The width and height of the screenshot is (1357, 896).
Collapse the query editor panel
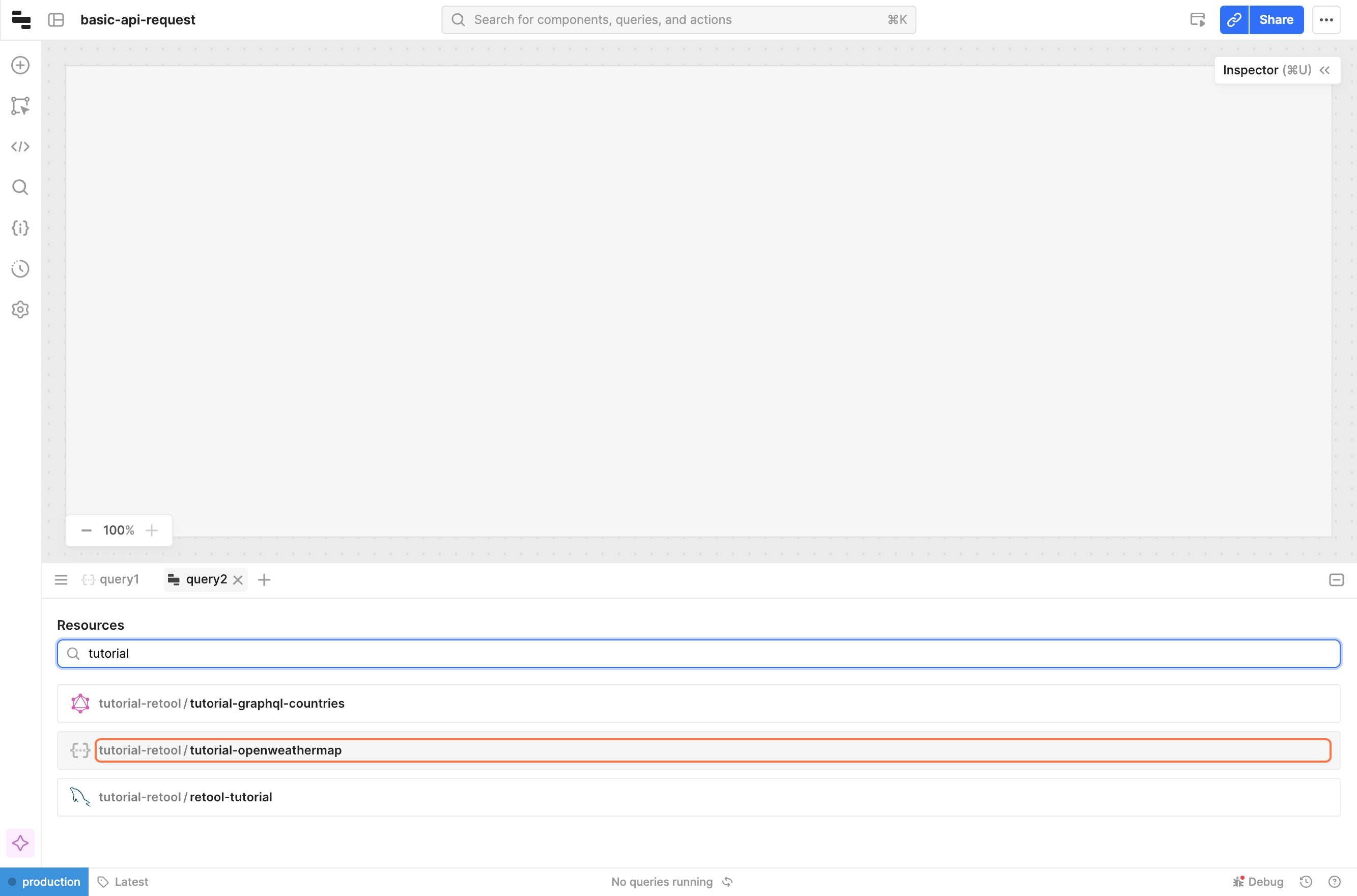click(x=1336, y=580)
